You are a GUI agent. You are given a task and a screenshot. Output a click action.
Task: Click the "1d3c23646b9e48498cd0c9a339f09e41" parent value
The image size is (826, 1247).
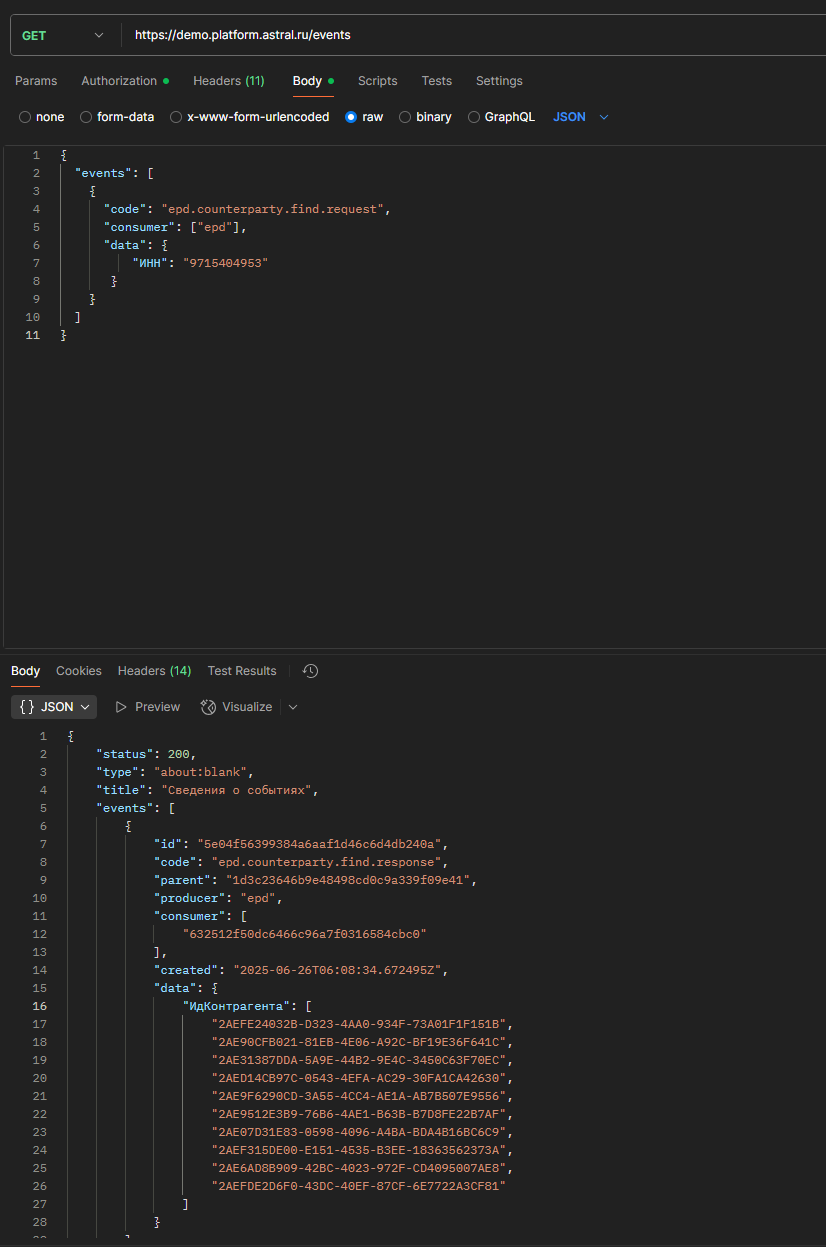click(349, 880)
